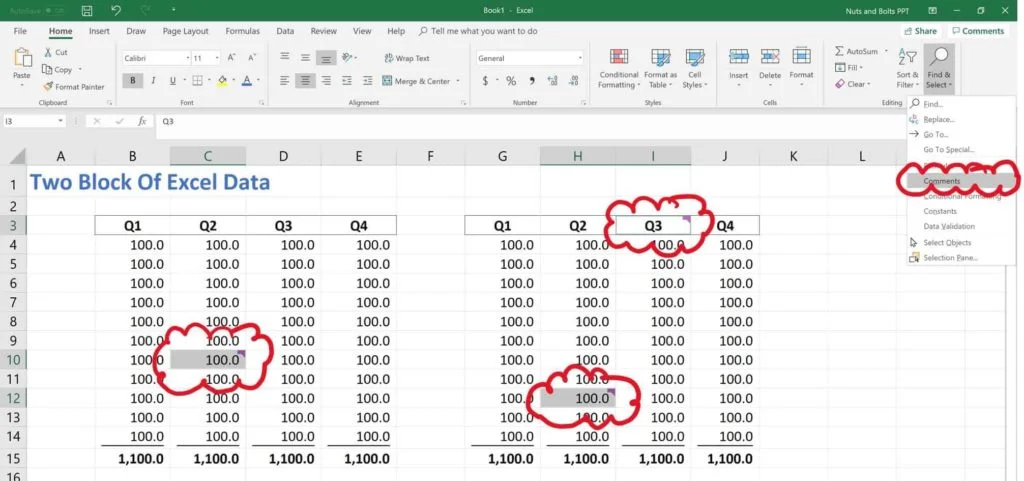Open the fill color dropdown arrow
Screen dimensions: 1024x481
click(x=233, y=81)
